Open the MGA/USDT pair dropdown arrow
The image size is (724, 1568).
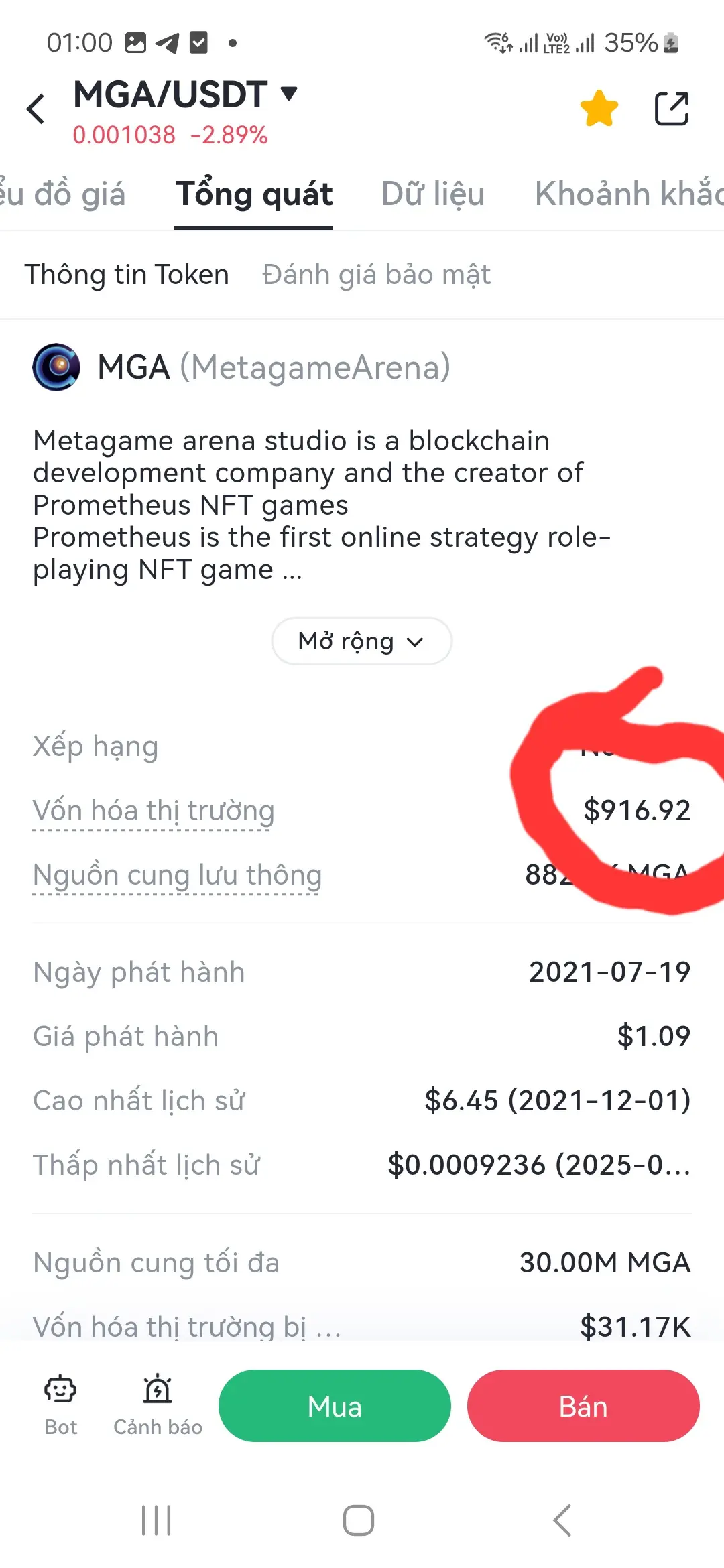pyautogui.click(x=289, y=93)
